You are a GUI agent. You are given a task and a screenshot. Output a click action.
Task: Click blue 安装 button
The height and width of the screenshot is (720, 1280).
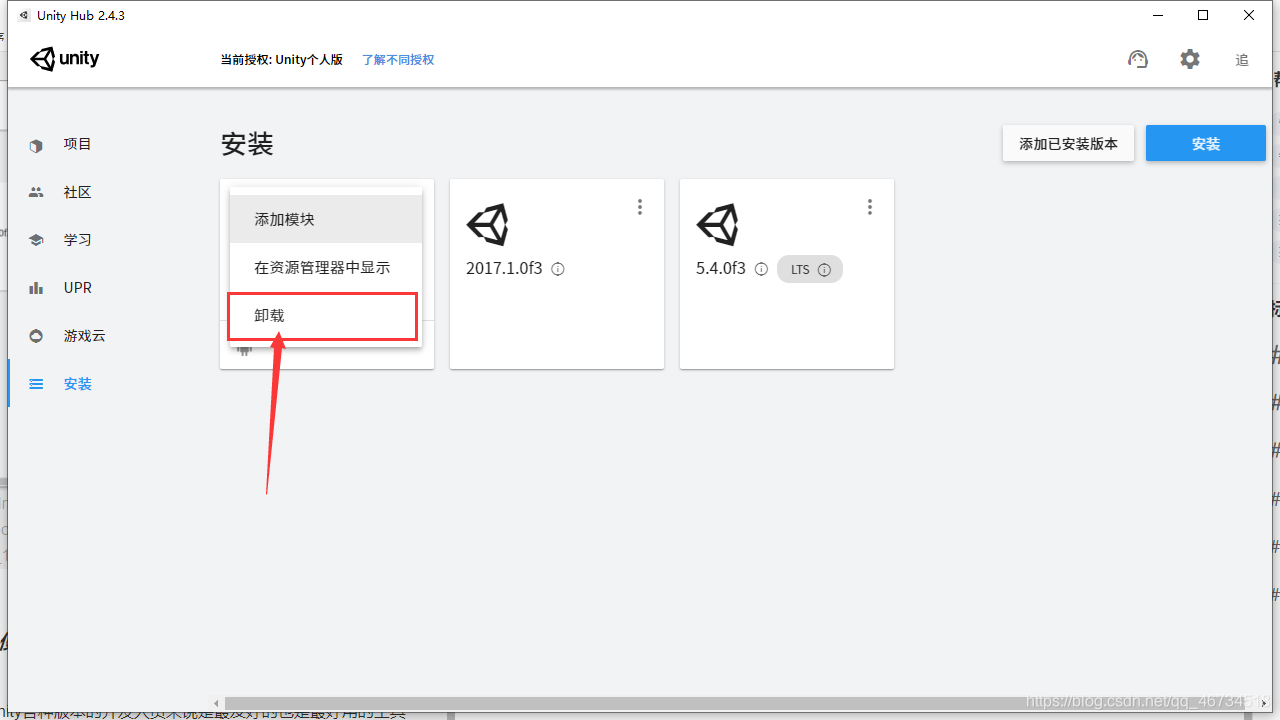tap(1206, 143)
